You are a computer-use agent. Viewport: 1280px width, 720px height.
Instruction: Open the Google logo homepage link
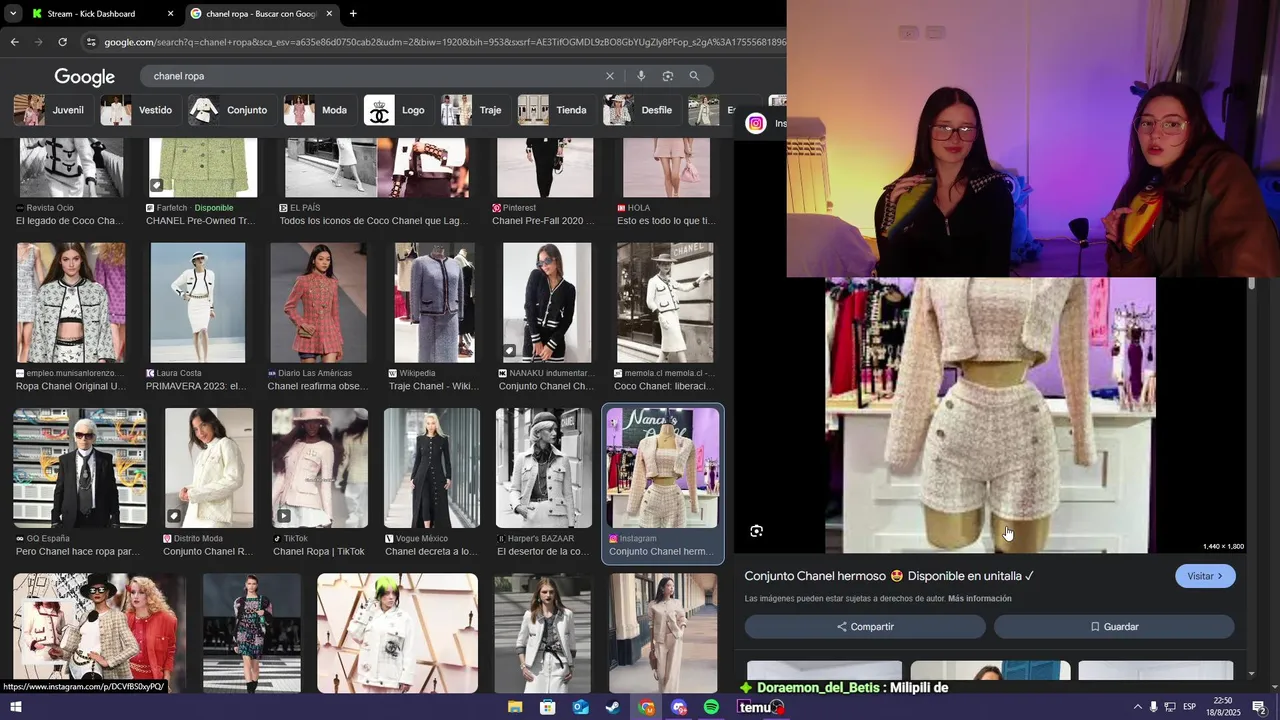[85, 77]
